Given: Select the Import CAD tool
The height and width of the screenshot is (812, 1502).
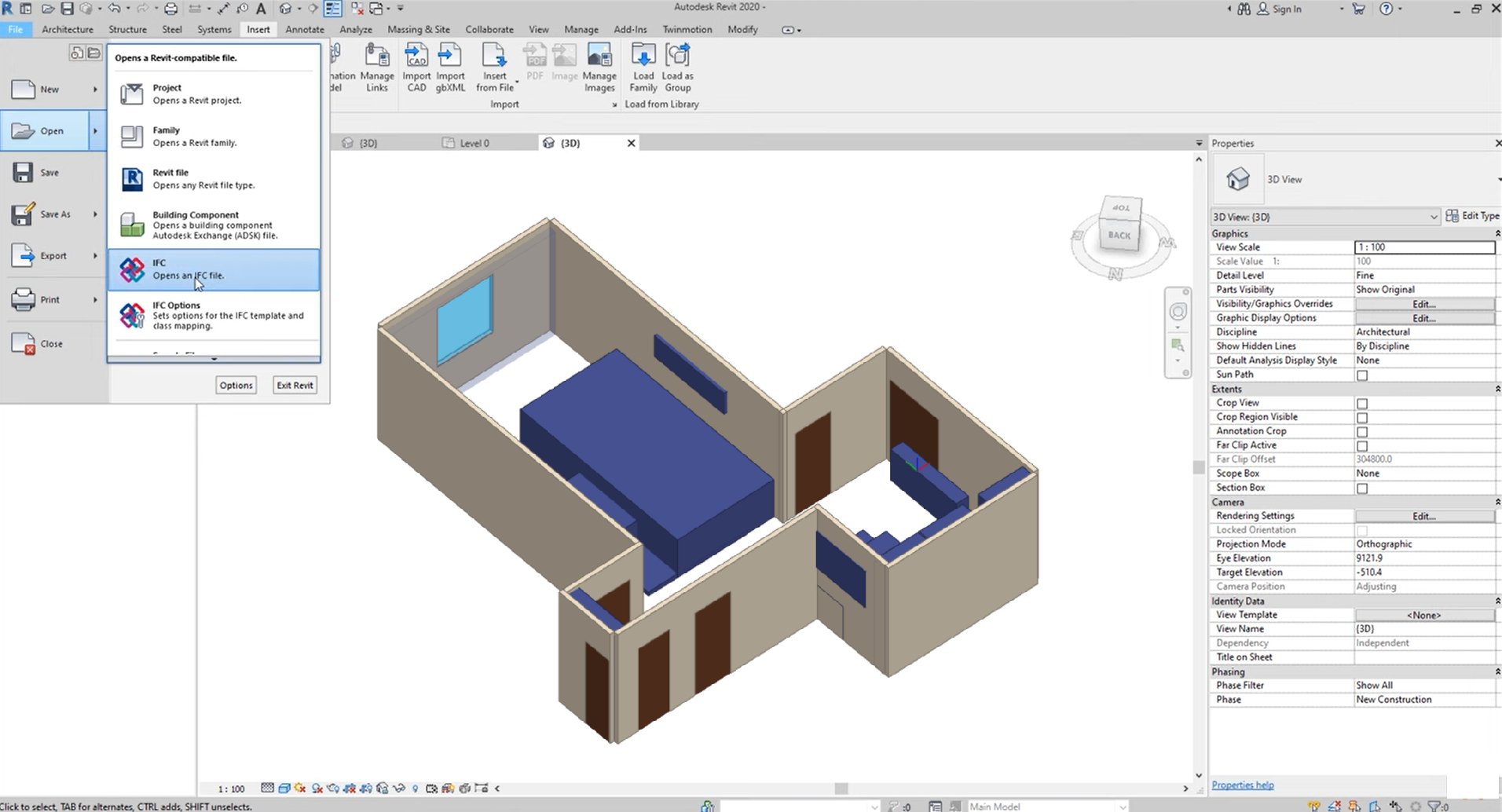Looking at the screenshot, I should (416, 66).
